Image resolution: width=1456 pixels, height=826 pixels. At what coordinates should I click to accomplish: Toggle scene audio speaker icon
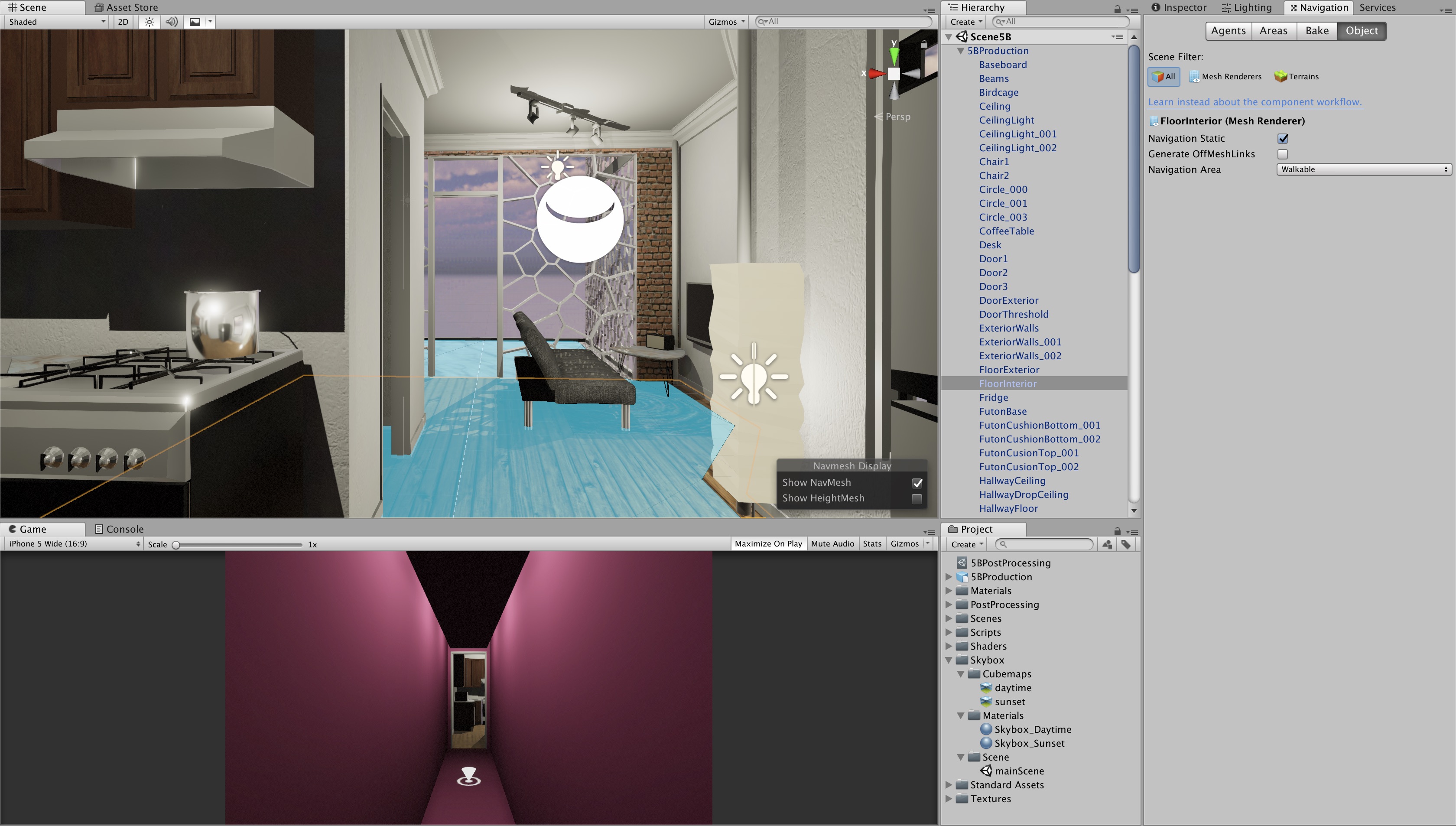tap(171, 22)
